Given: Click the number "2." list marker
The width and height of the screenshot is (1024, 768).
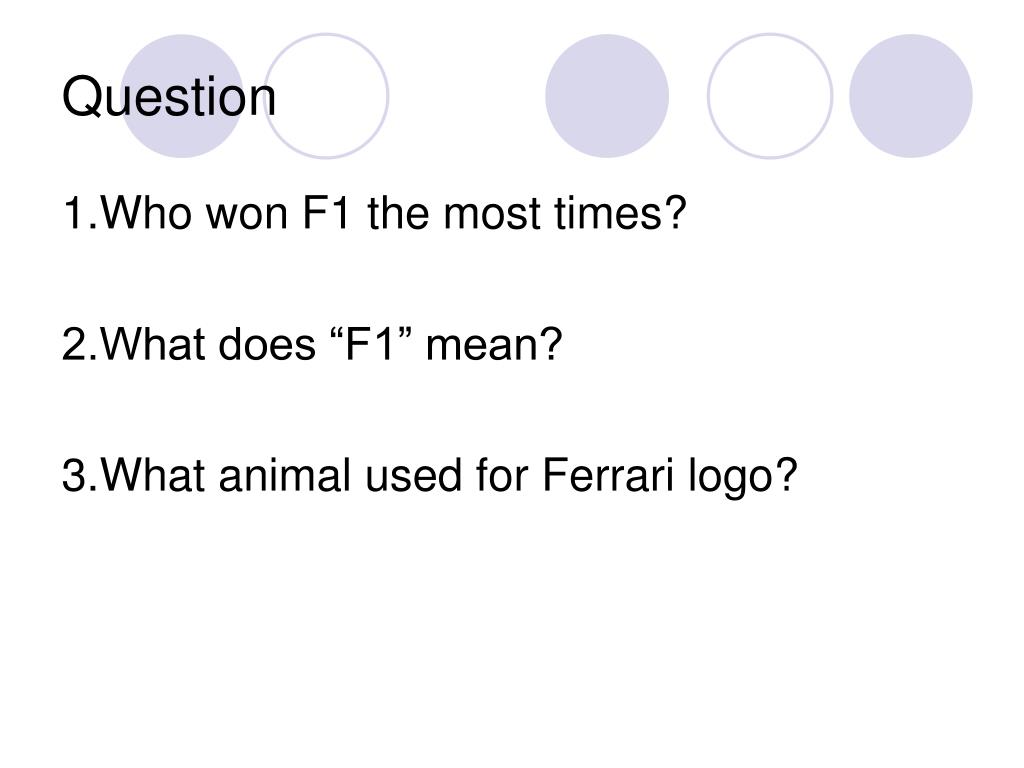Looking at the screenshot, I should (x=80, y=344).
